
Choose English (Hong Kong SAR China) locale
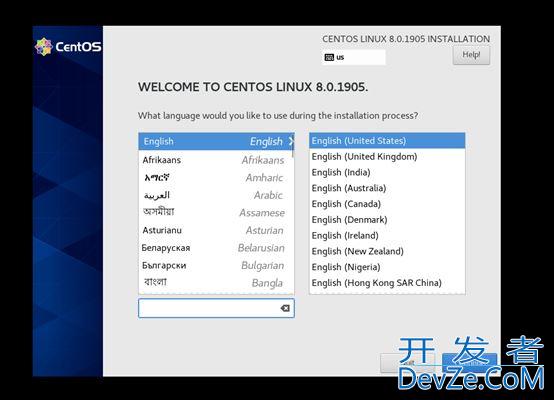point(387,283)
